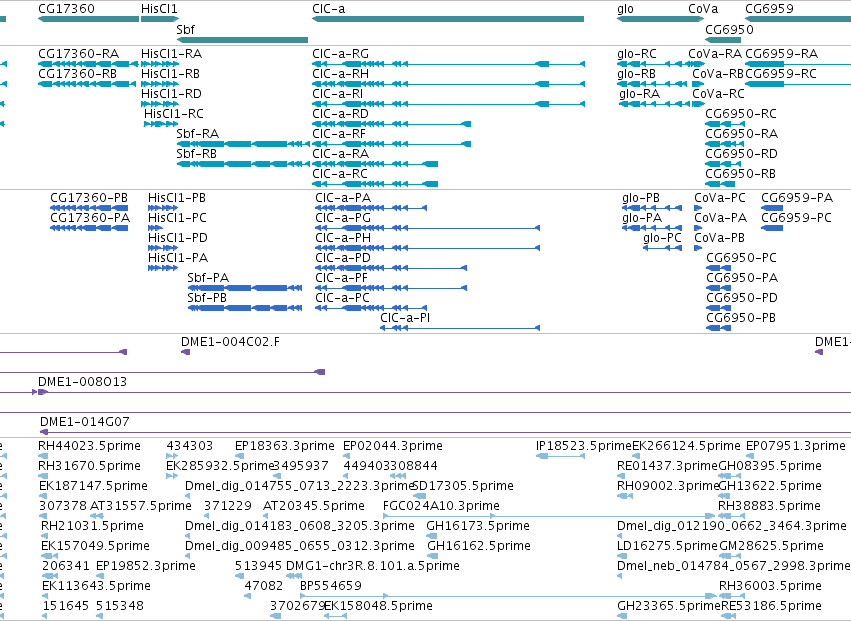This screenshot has width=851, height=621.
Task: Open protein HisCl1-PD
Action: point(177,238)
